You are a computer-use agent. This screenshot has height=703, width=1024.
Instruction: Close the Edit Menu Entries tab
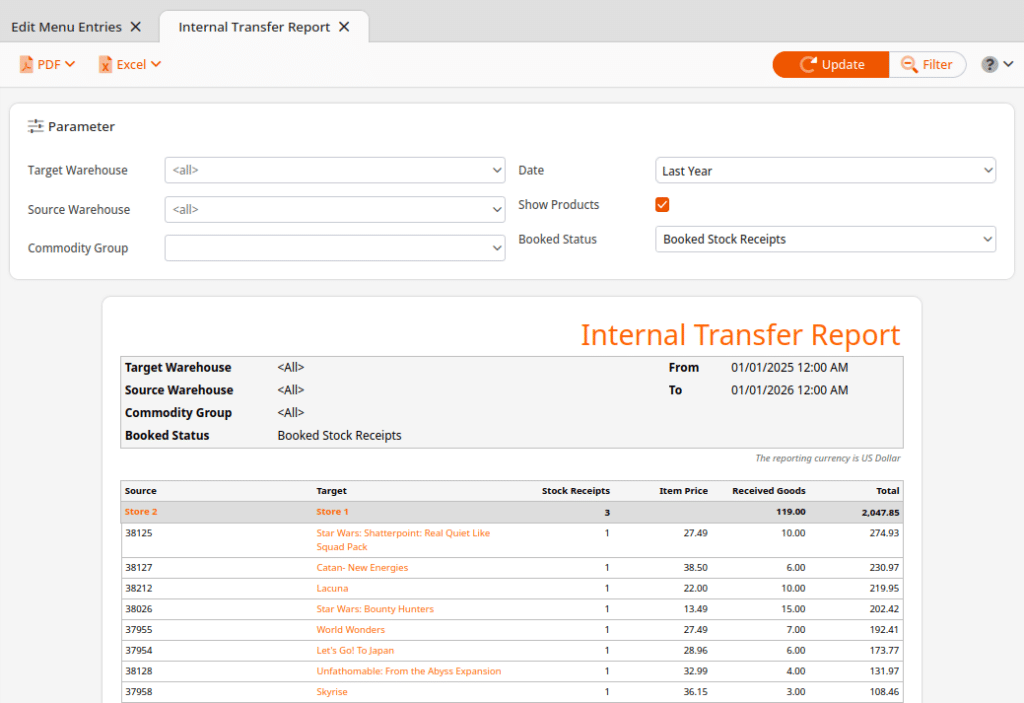tap(136, 27)
